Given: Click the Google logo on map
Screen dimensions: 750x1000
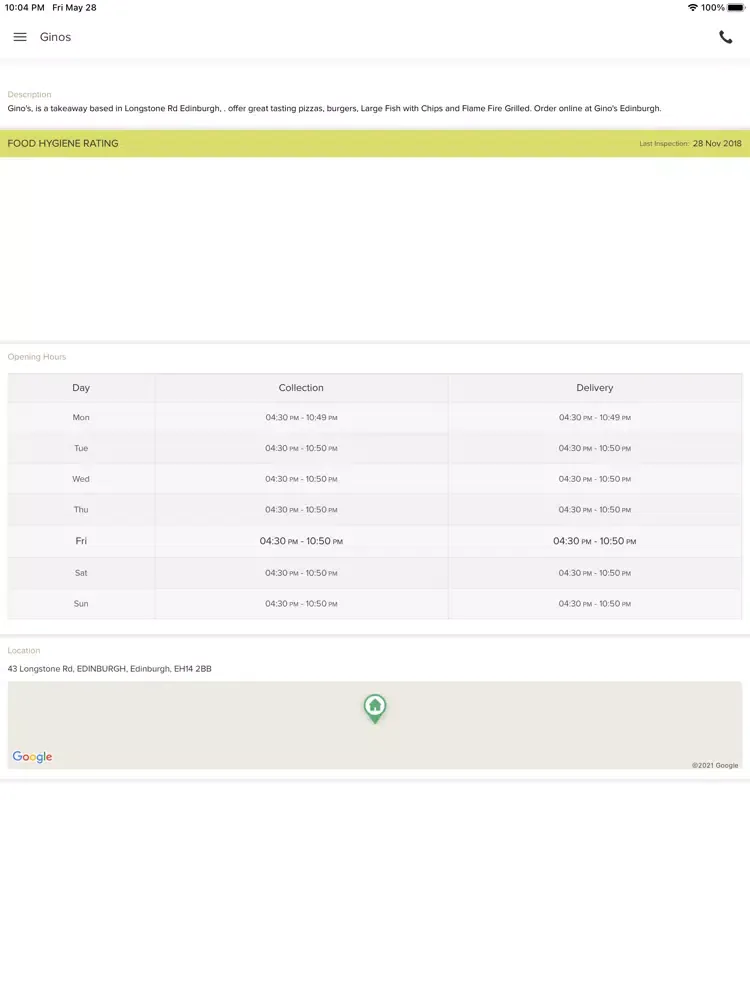Looking at the screenshot, I should click(33, 757).
